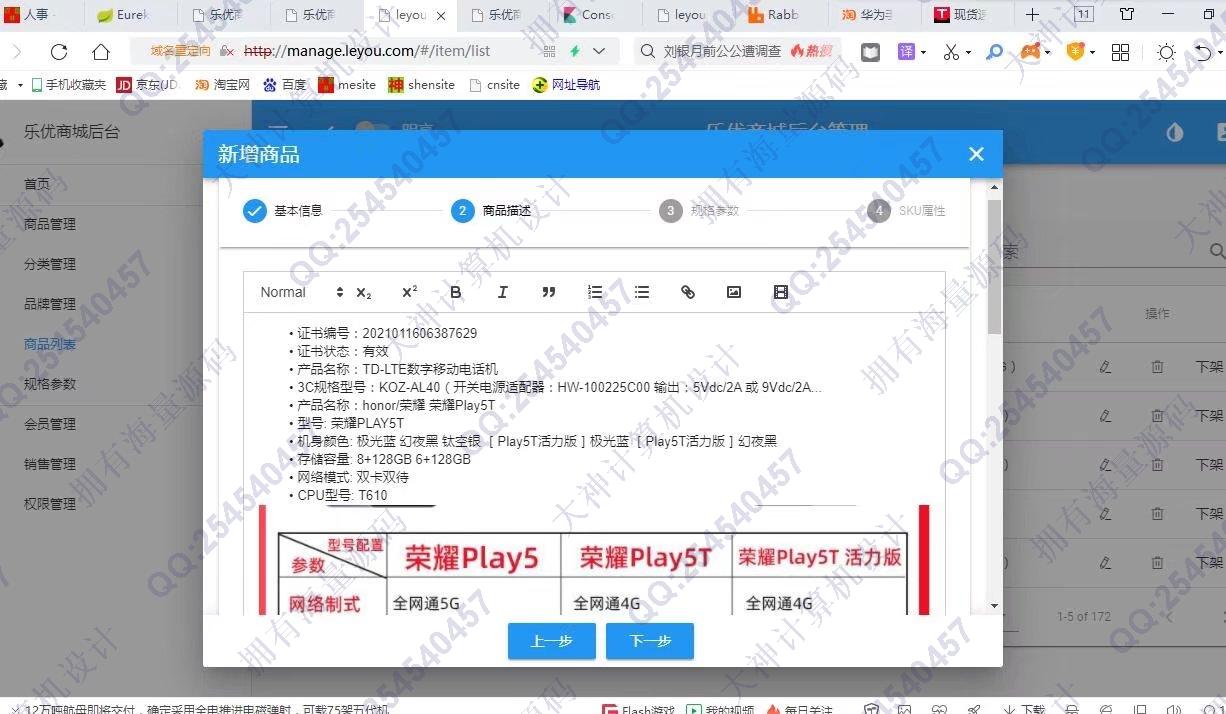Switch to the Eureka browser tab
Image resolution: width=1226 pixels, height=714 pixels.
(131, 15)
